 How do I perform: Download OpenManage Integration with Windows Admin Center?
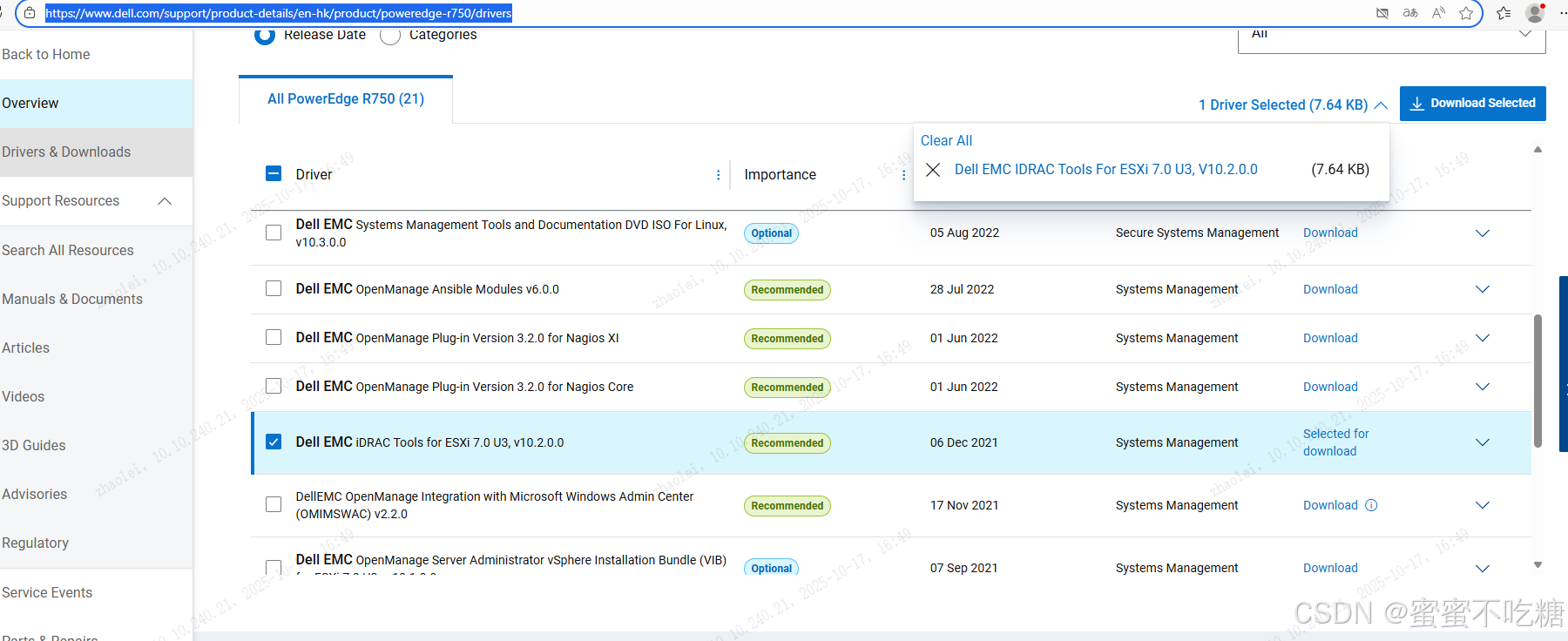(x=1330, y=505)
